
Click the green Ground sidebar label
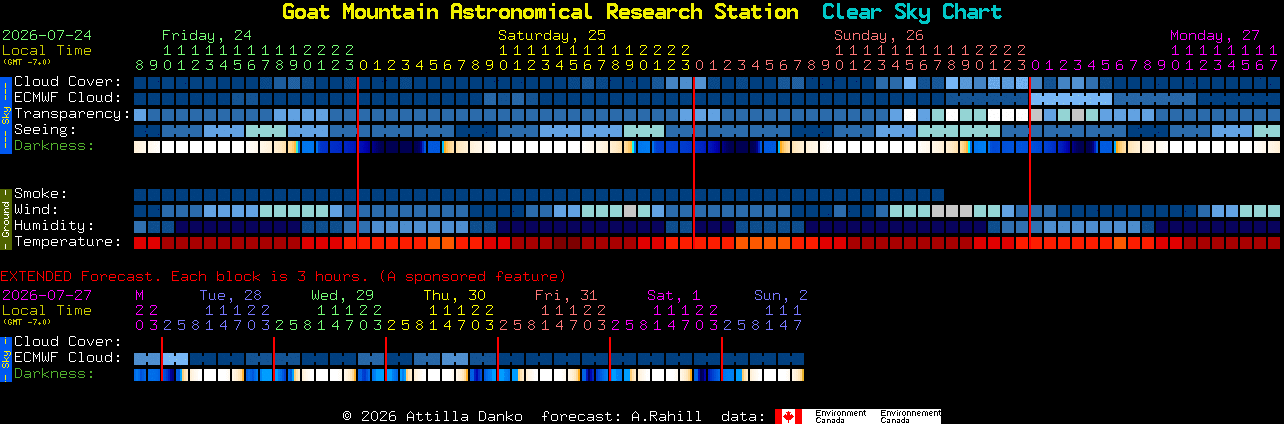(x=5, y=218)
